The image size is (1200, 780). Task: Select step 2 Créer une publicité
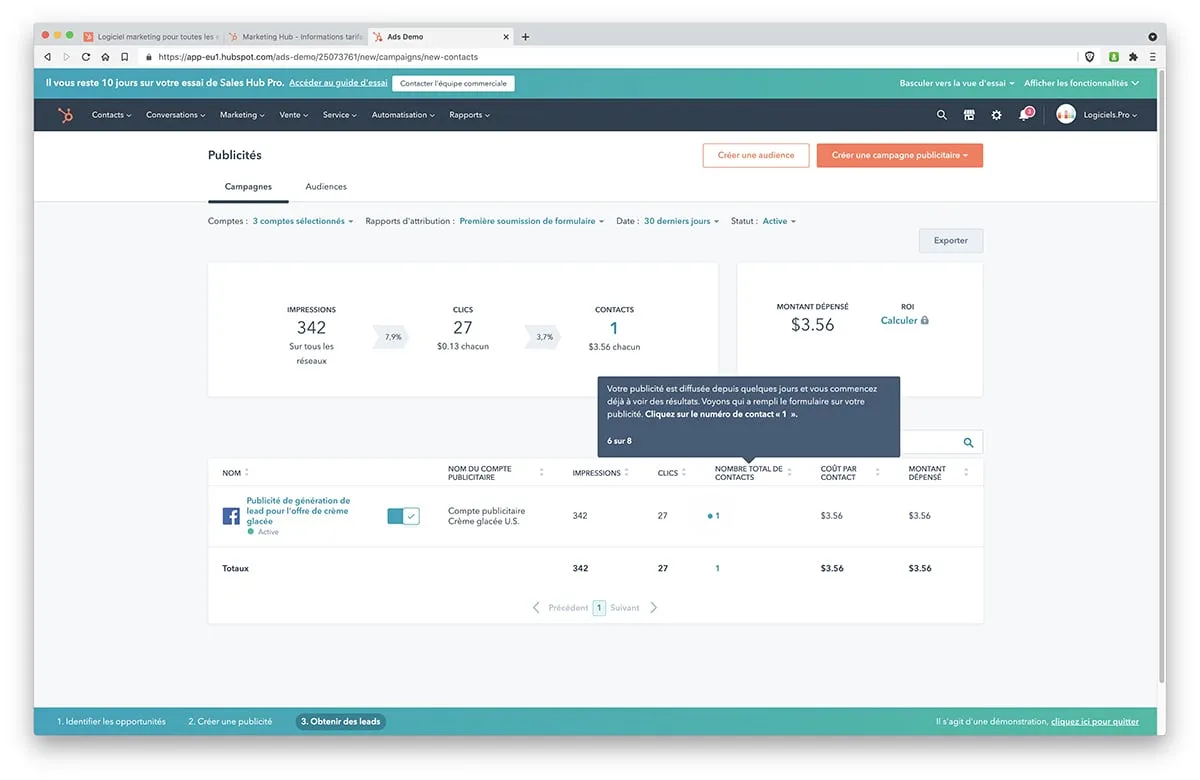point(230,721)
